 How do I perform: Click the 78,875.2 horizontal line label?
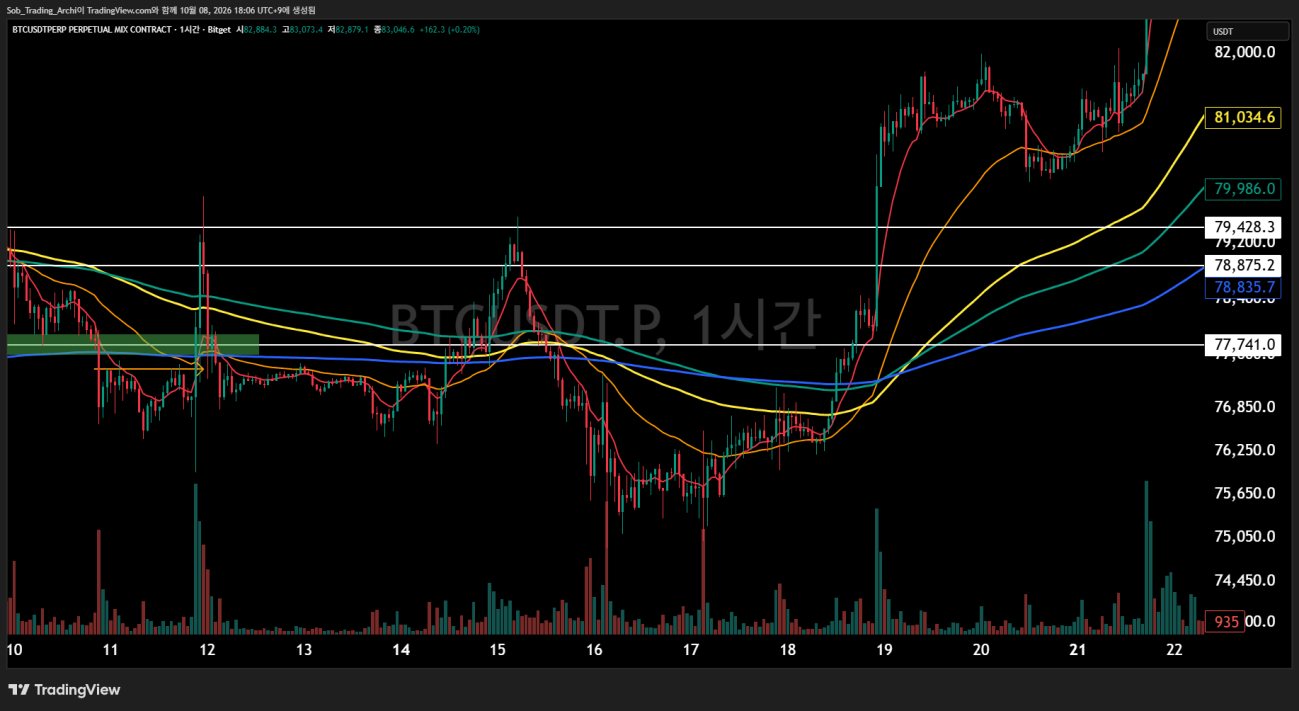(1245, 265)
